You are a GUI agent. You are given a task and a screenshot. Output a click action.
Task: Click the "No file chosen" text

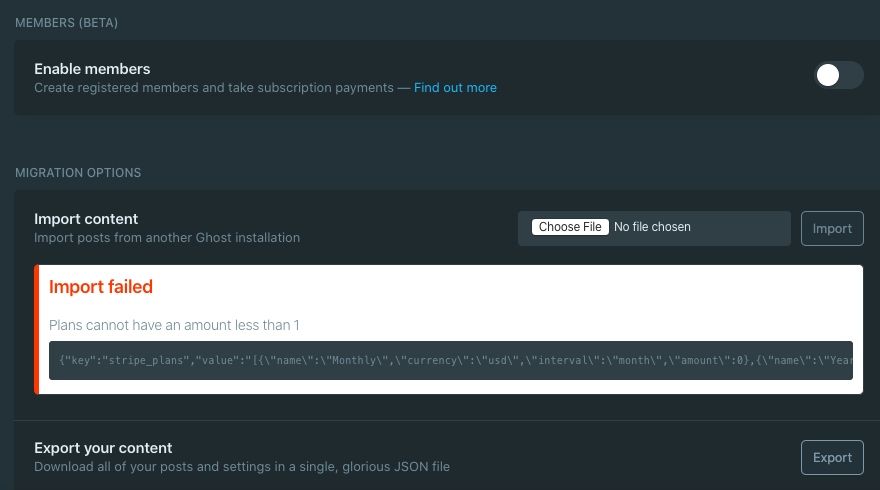click(652, 227)
